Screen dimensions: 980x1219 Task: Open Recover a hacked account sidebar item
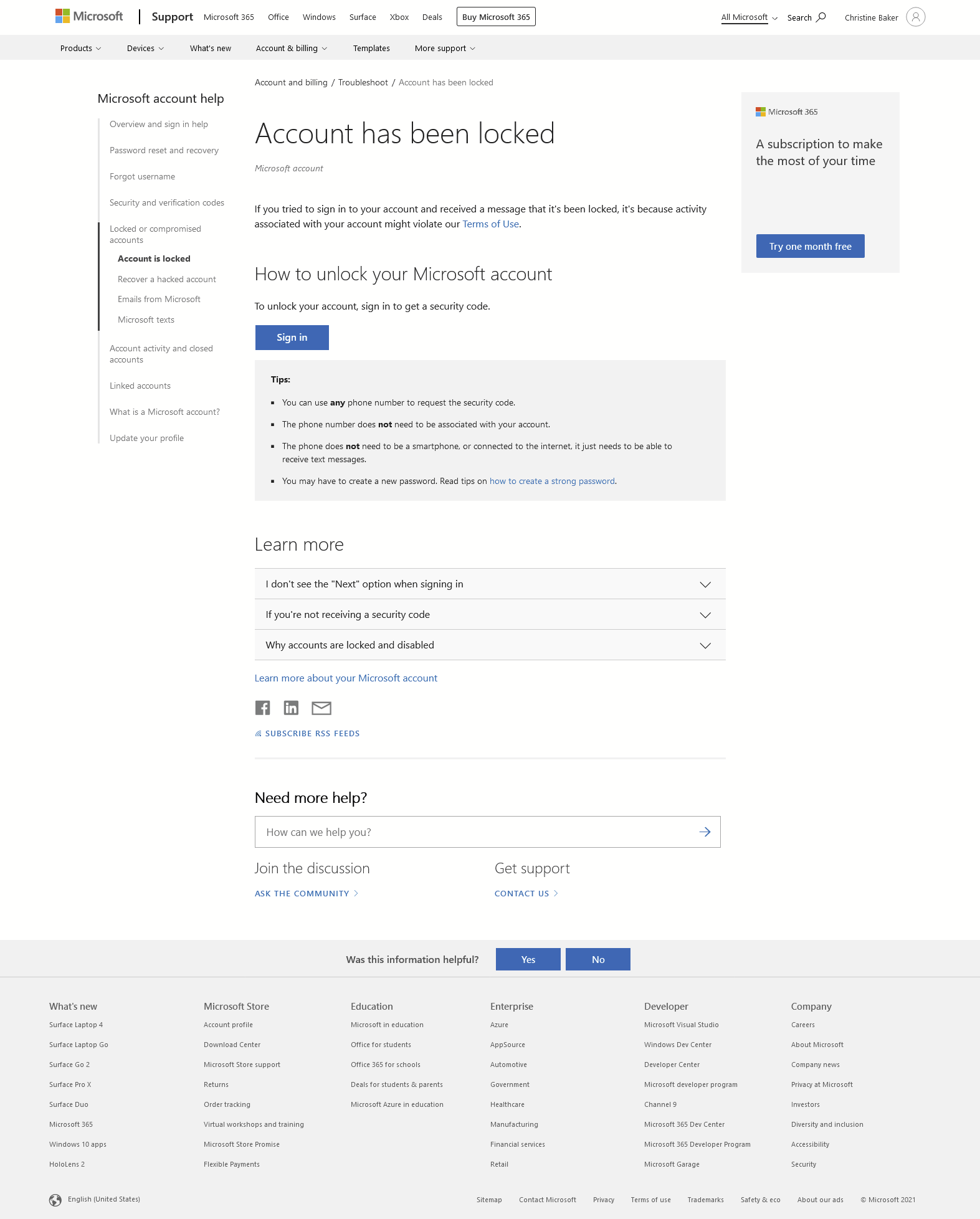coord(167,280)
